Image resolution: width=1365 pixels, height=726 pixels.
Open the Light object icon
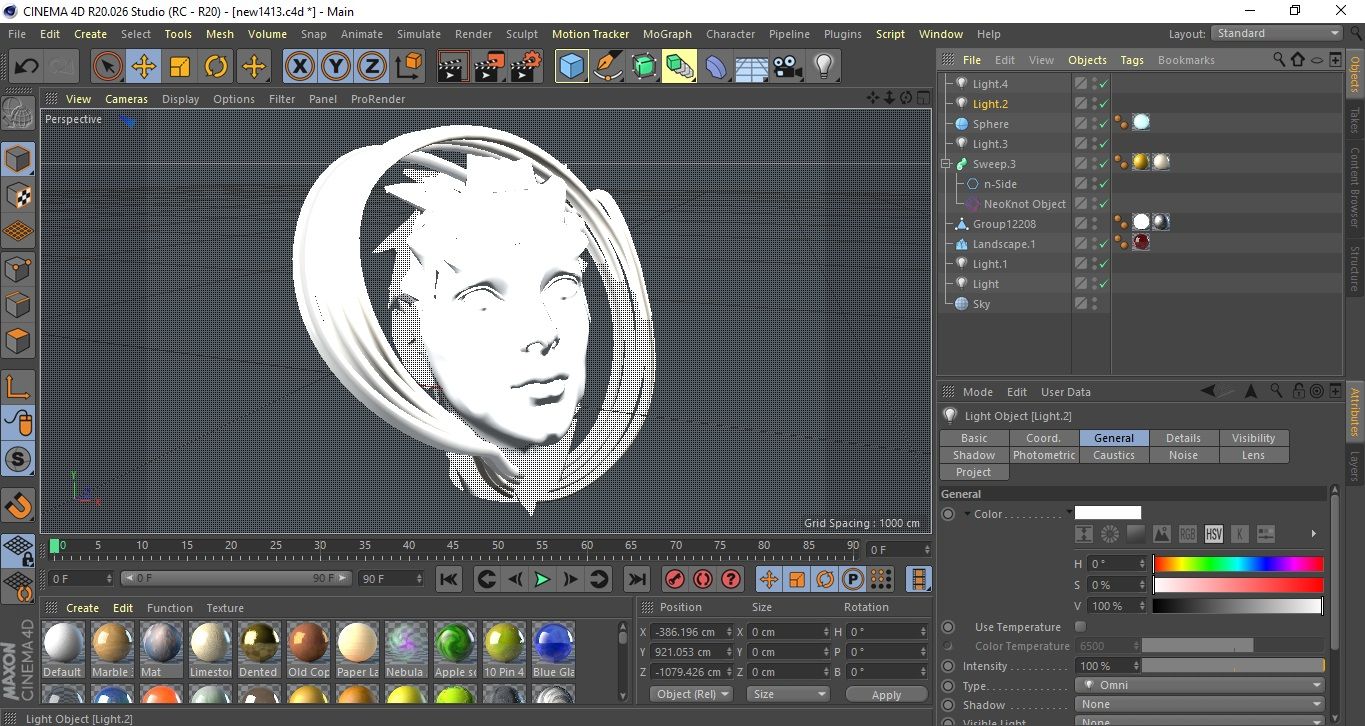823,67
